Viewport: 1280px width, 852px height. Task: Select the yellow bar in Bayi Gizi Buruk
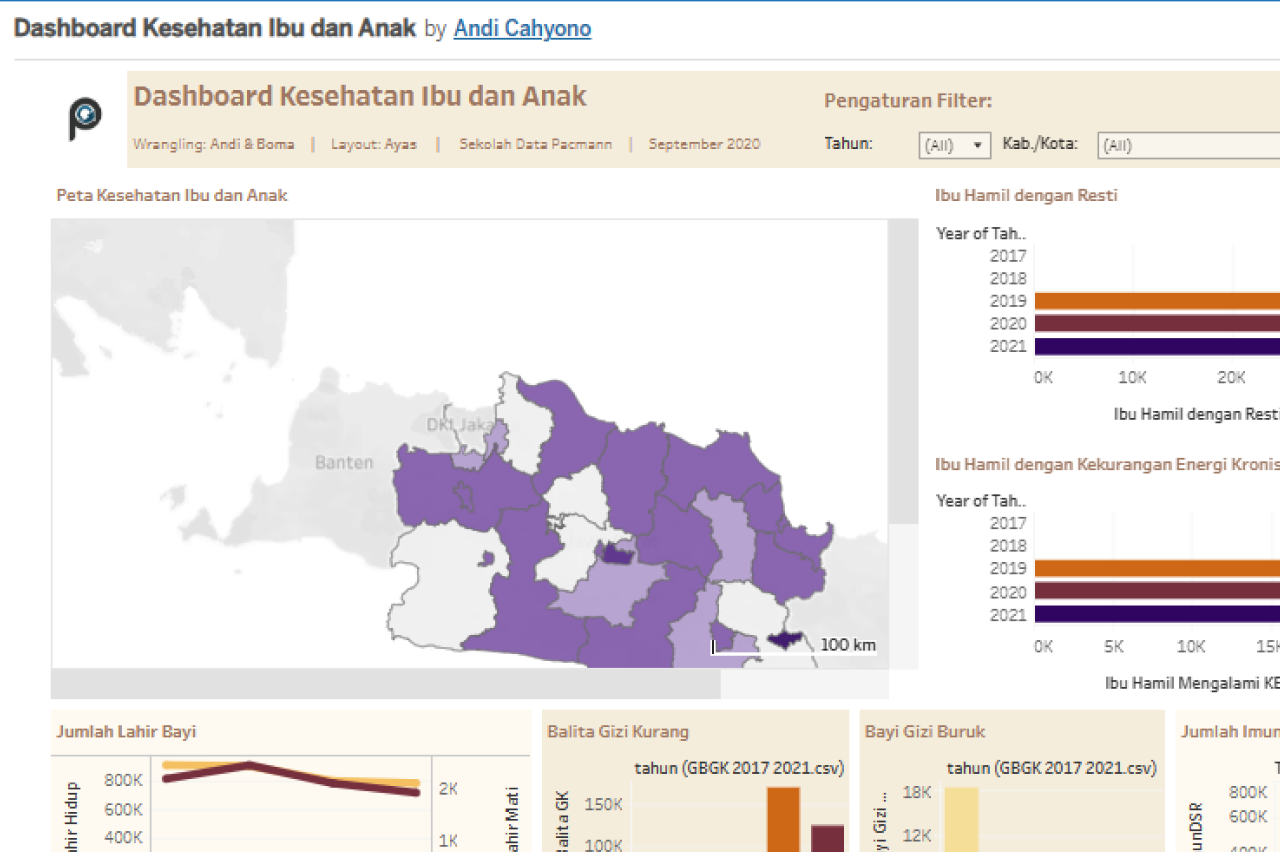[962, 818]
